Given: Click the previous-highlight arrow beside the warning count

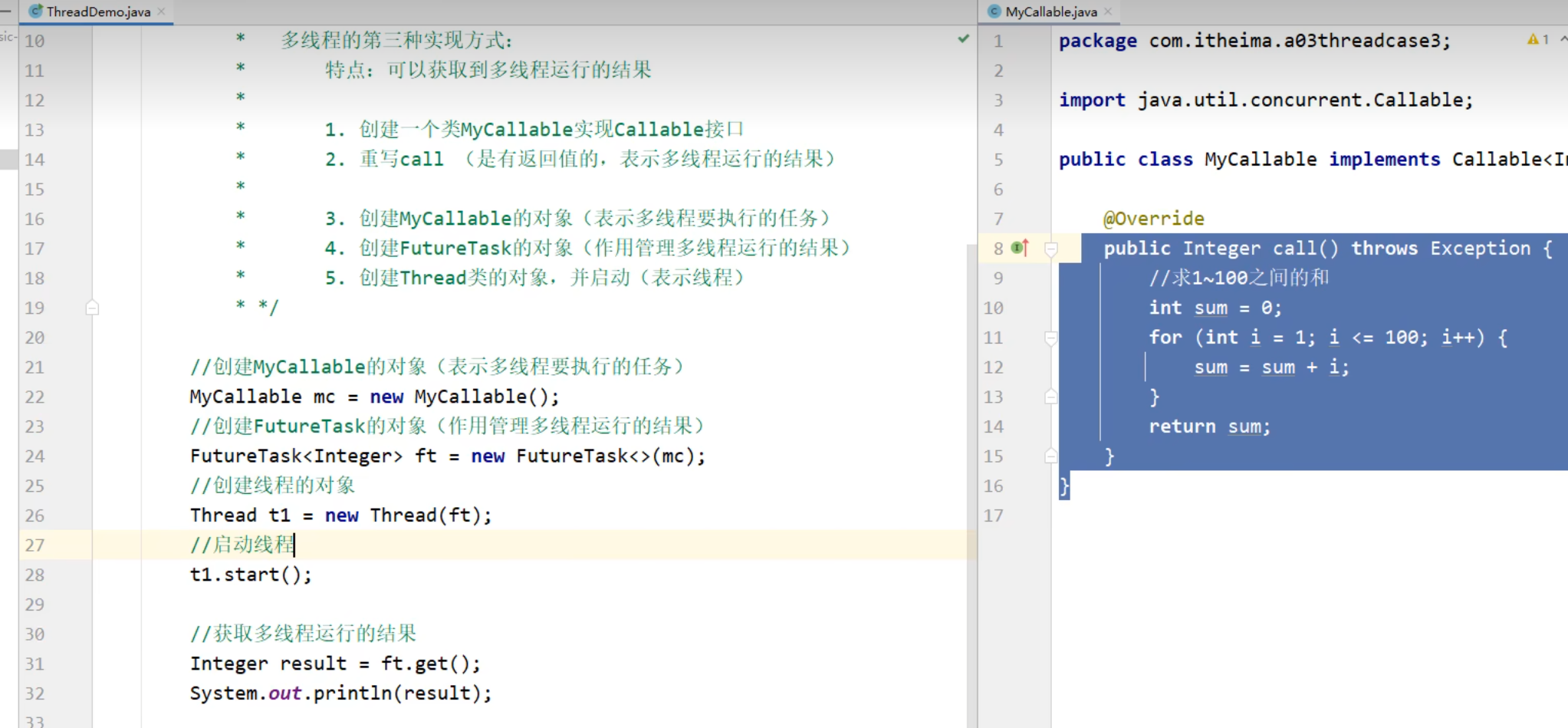Looking at the screenshot, I should click(1563, 38).
